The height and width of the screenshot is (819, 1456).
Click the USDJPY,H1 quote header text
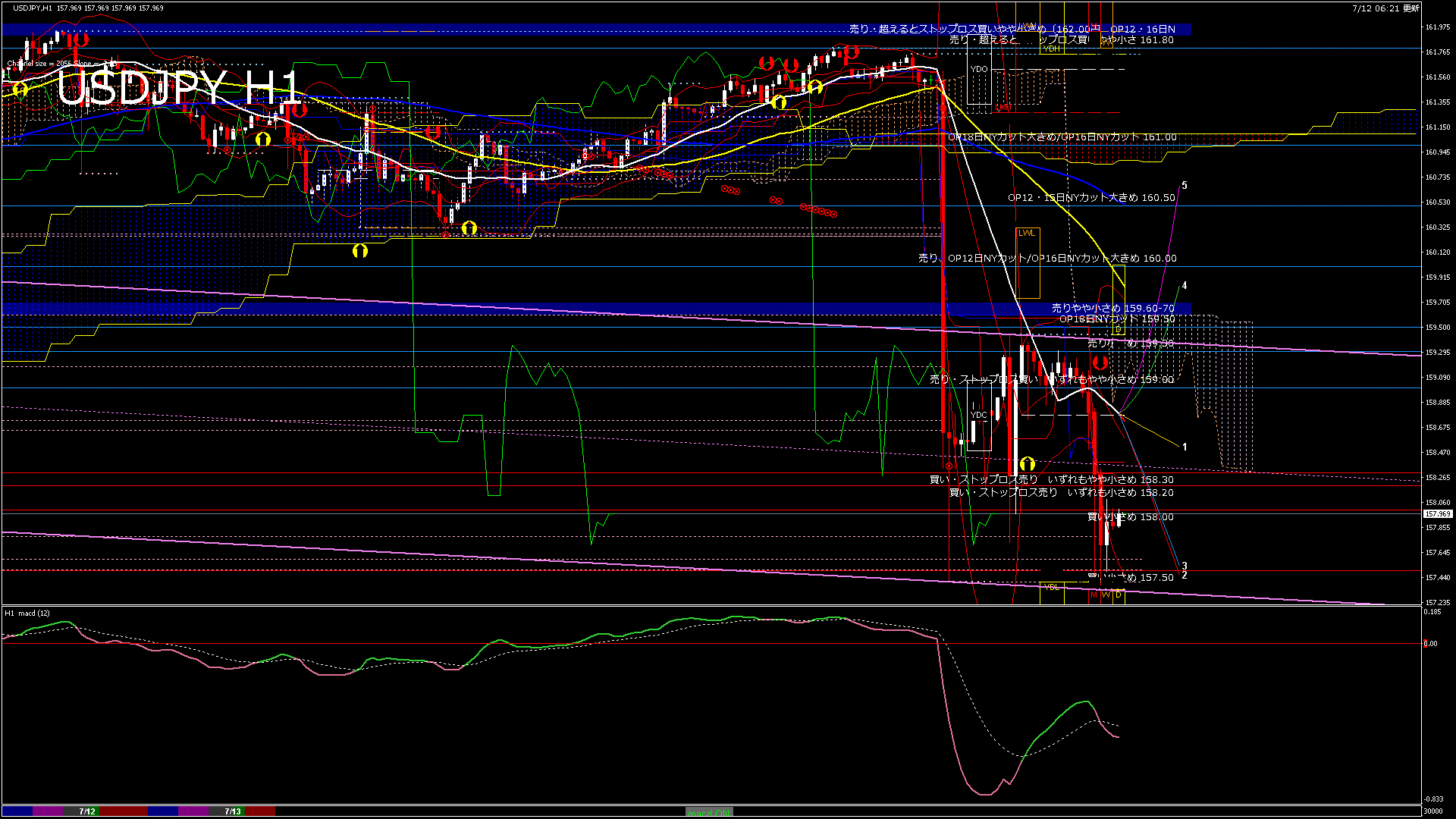coord(33,8)
